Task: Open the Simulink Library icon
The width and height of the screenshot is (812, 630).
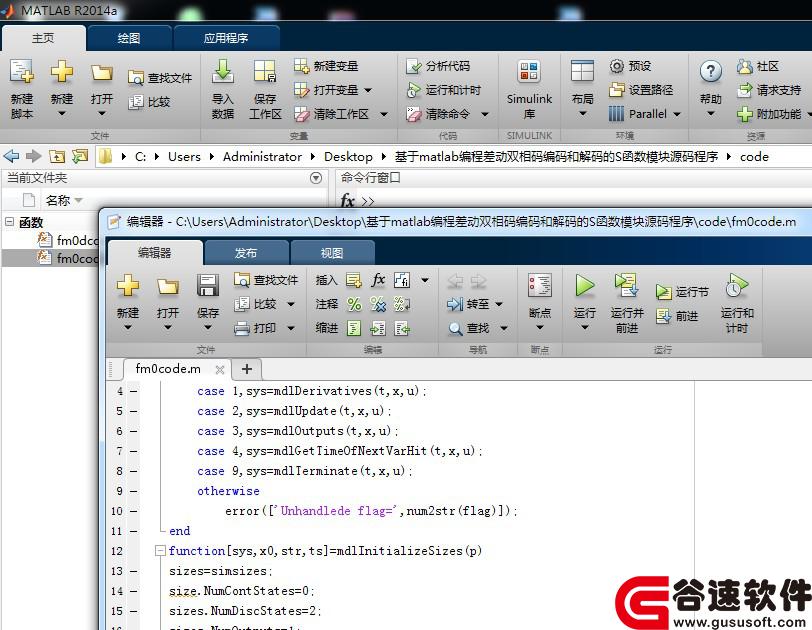Action: pyautogui.click(x=529, y=72)
